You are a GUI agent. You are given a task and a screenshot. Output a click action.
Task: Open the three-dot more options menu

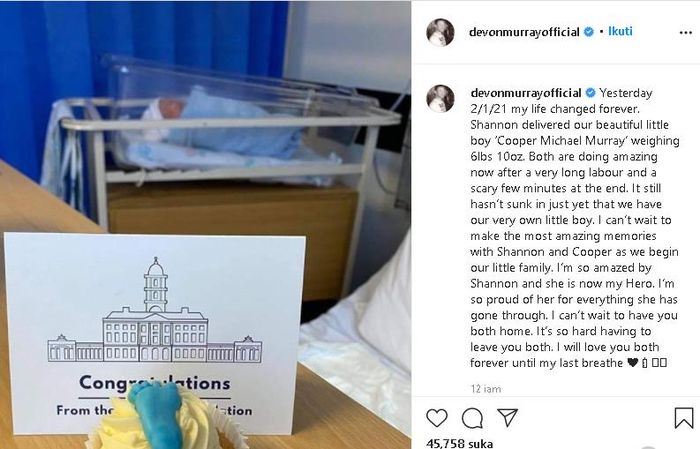(685, 33)
